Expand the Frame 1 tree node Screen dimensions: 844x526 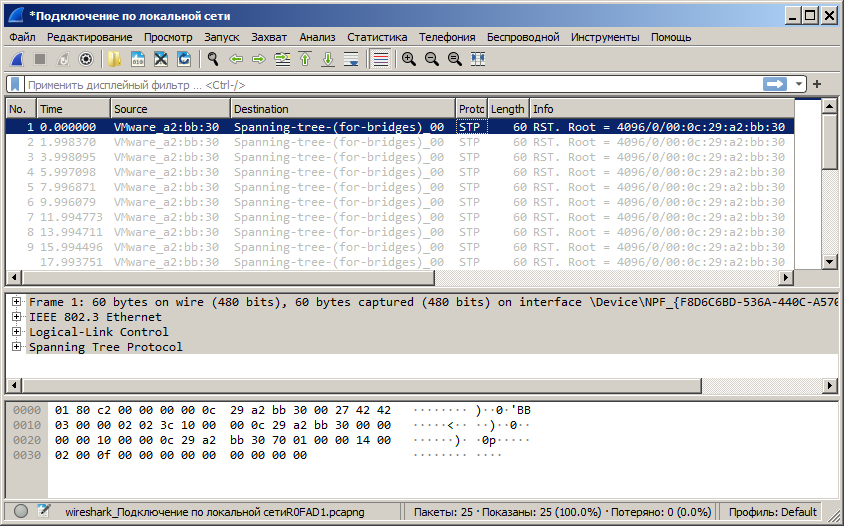click(17, 301)
